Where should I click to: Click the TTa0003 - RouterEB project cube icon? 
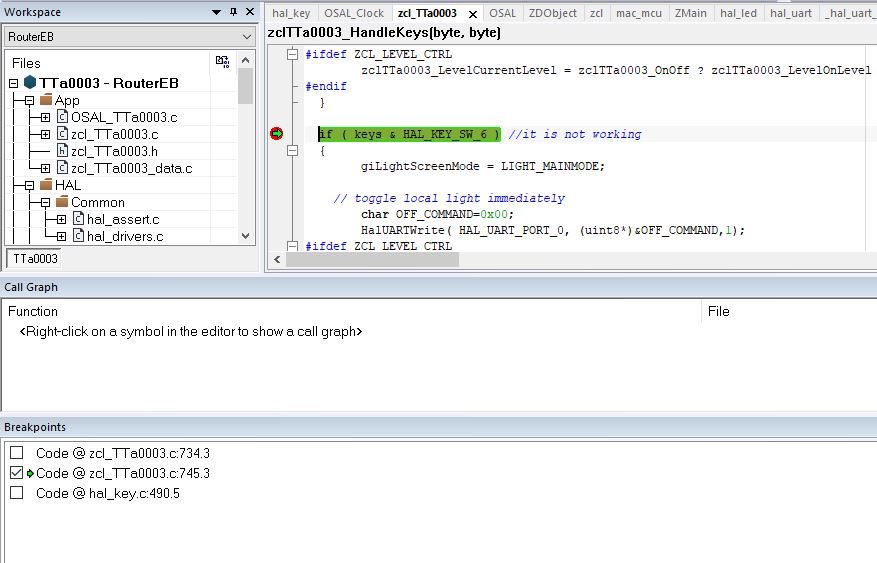30,83
